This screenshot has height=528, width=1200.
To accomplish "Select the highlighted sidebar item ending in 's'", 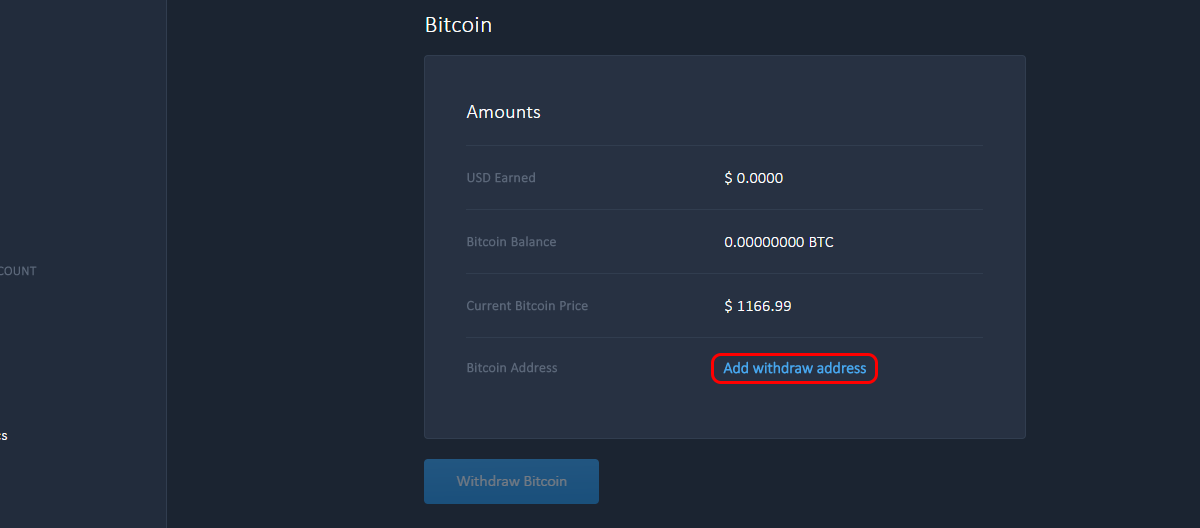I will [4, 436].
